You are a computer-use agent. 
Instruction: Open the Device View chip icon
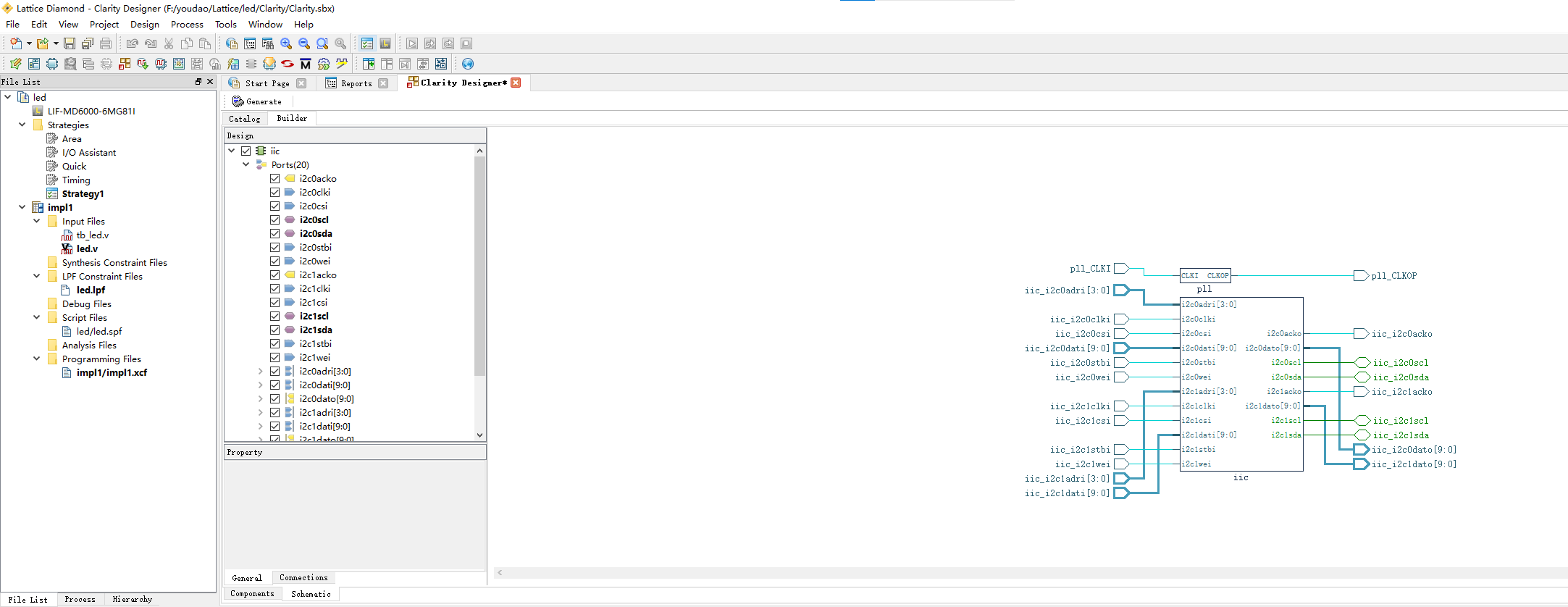52,64
